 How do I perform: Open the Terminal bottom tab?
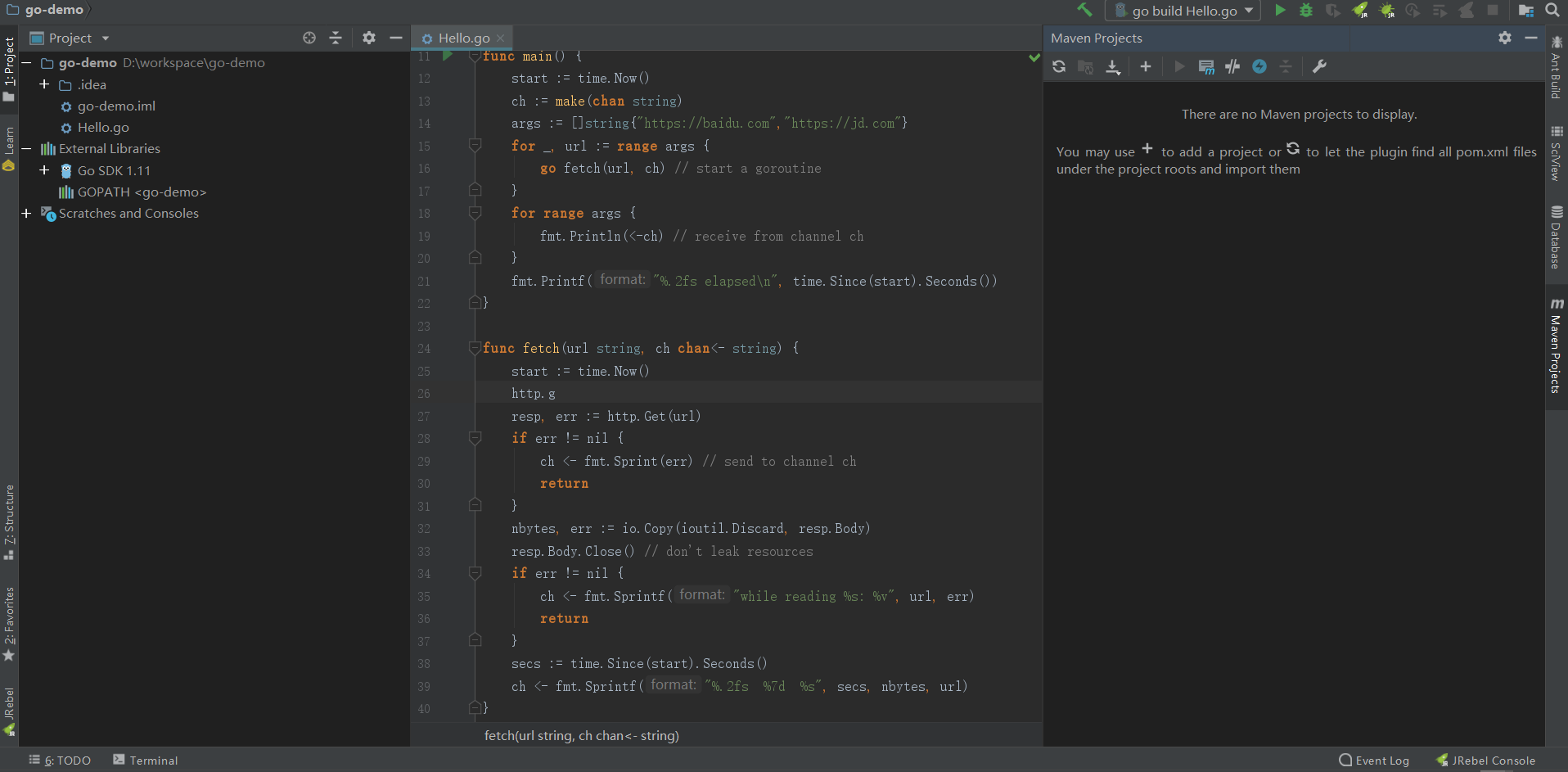(146, 760)
